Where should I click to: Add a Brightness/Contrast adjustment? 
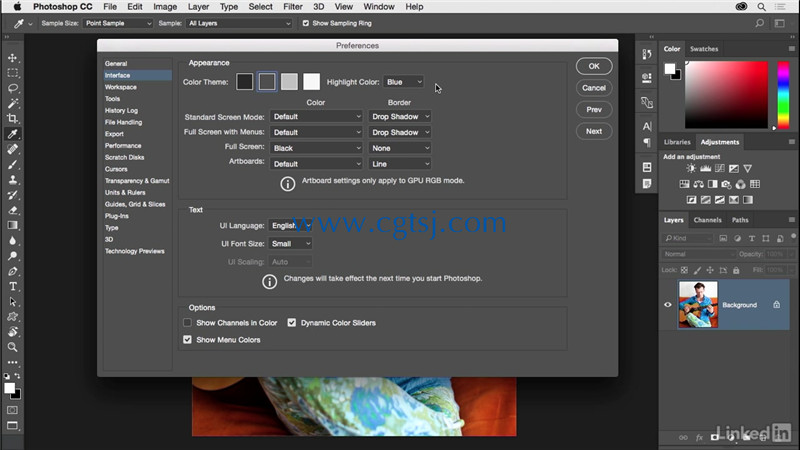tap(691, 168)
